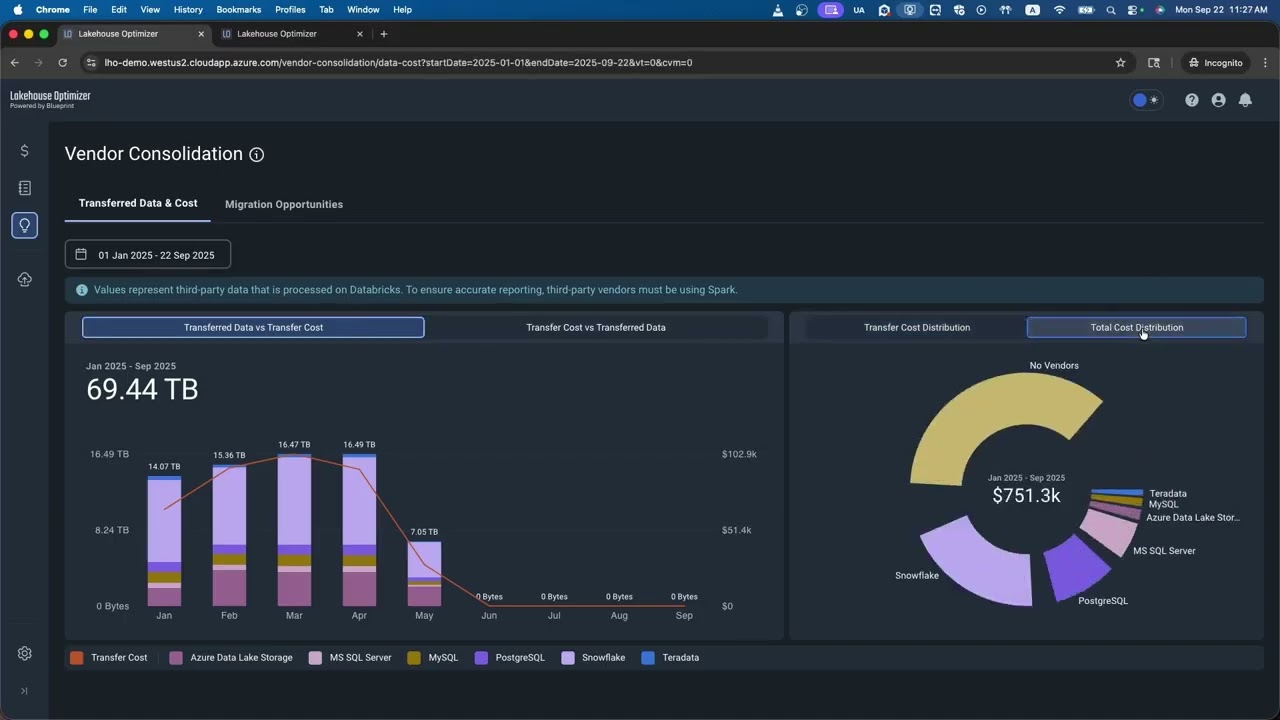Open the reports list sidebar icon
1280x720 pixels.
(x=24, y=188)
